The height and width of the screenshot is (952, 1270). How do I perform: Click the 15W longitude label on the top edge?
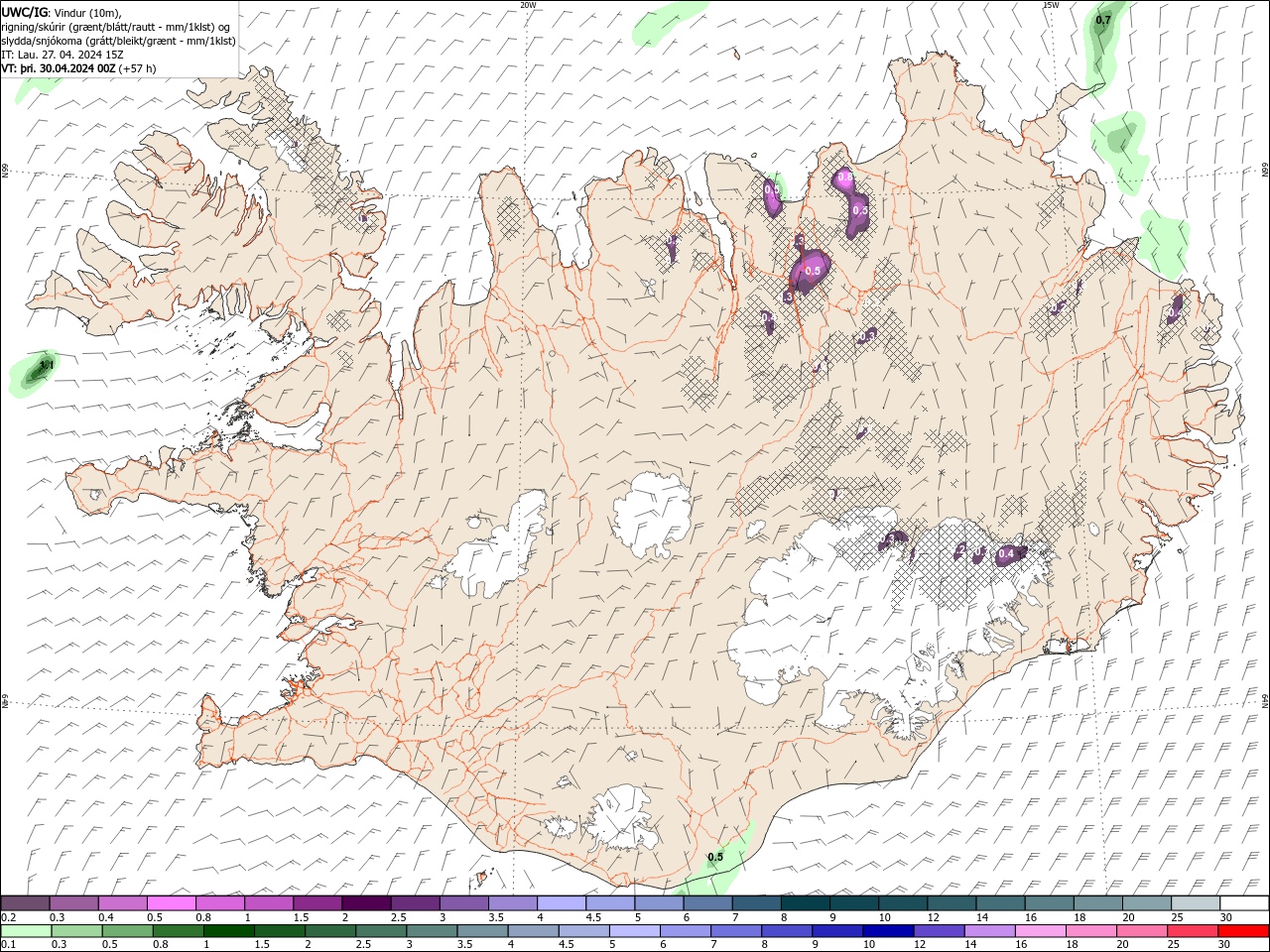[1052, 5]
